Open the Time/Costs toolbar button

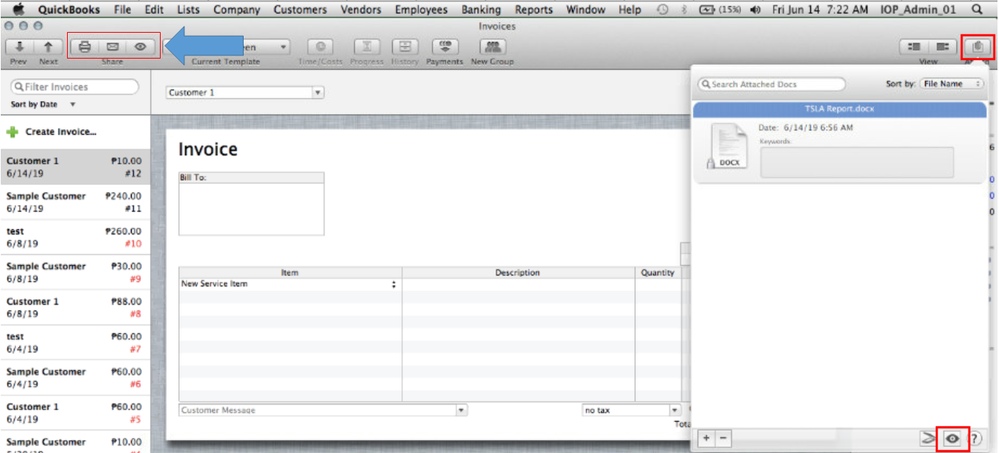pyautogui.click(x=321, y=47)
